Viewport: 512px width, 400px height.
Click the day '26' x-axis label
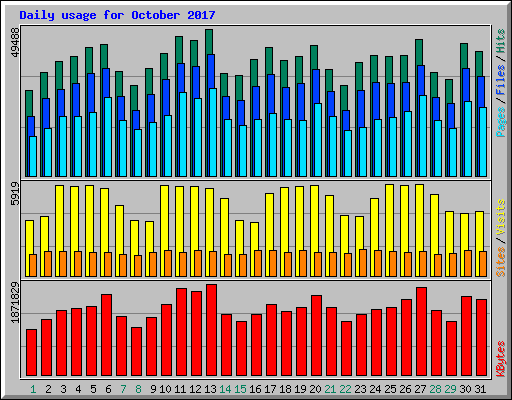pyautogui.click(x=405, y=389)
